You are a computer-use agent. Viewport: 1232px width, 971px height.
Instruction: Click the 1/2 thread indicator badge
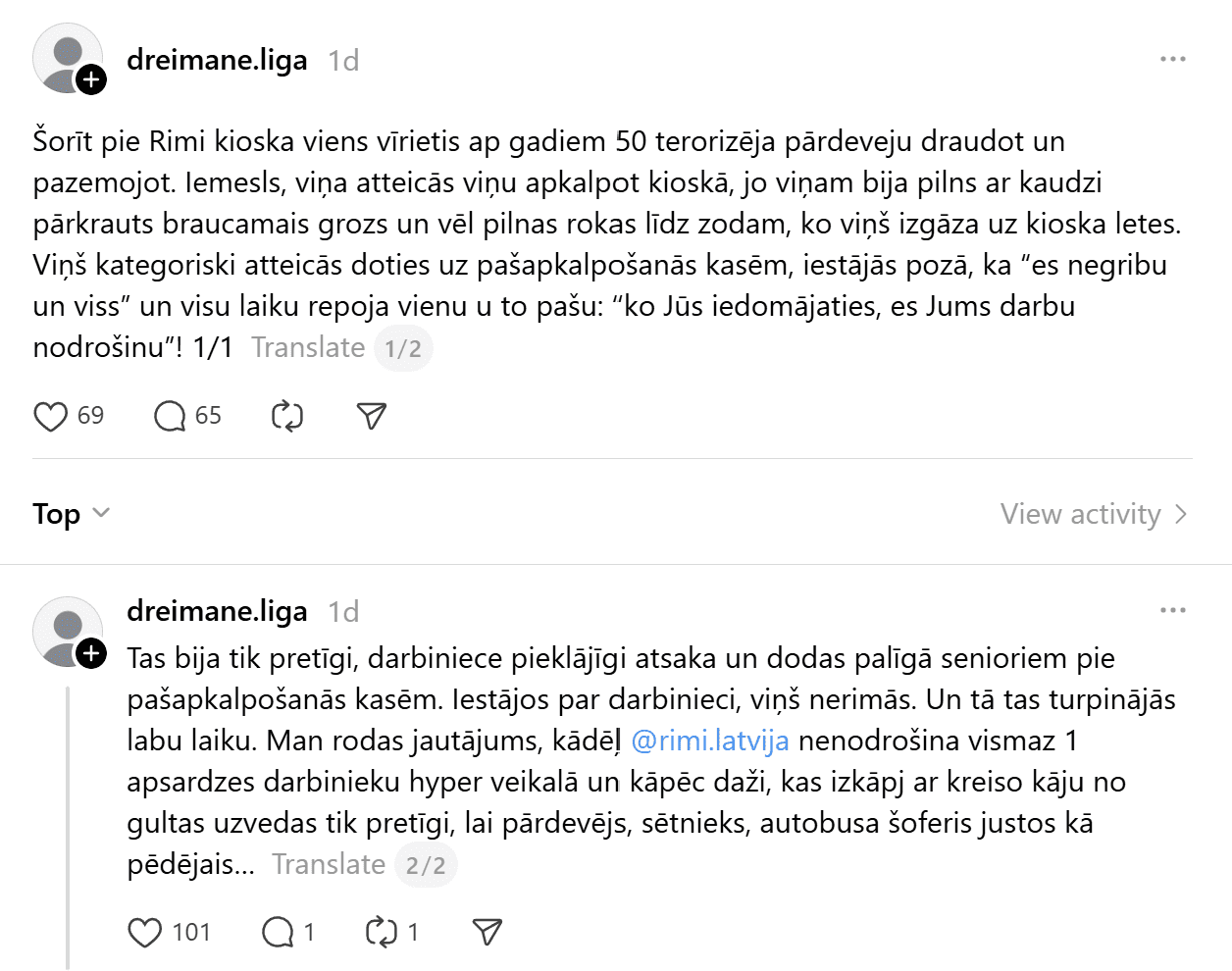click(x=403, y=348)
